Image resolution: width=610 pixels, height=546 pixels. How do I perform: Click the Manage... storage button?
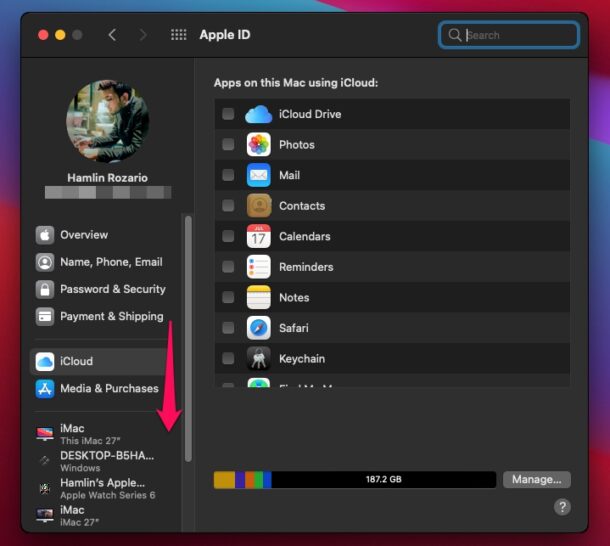coord(536,479)
